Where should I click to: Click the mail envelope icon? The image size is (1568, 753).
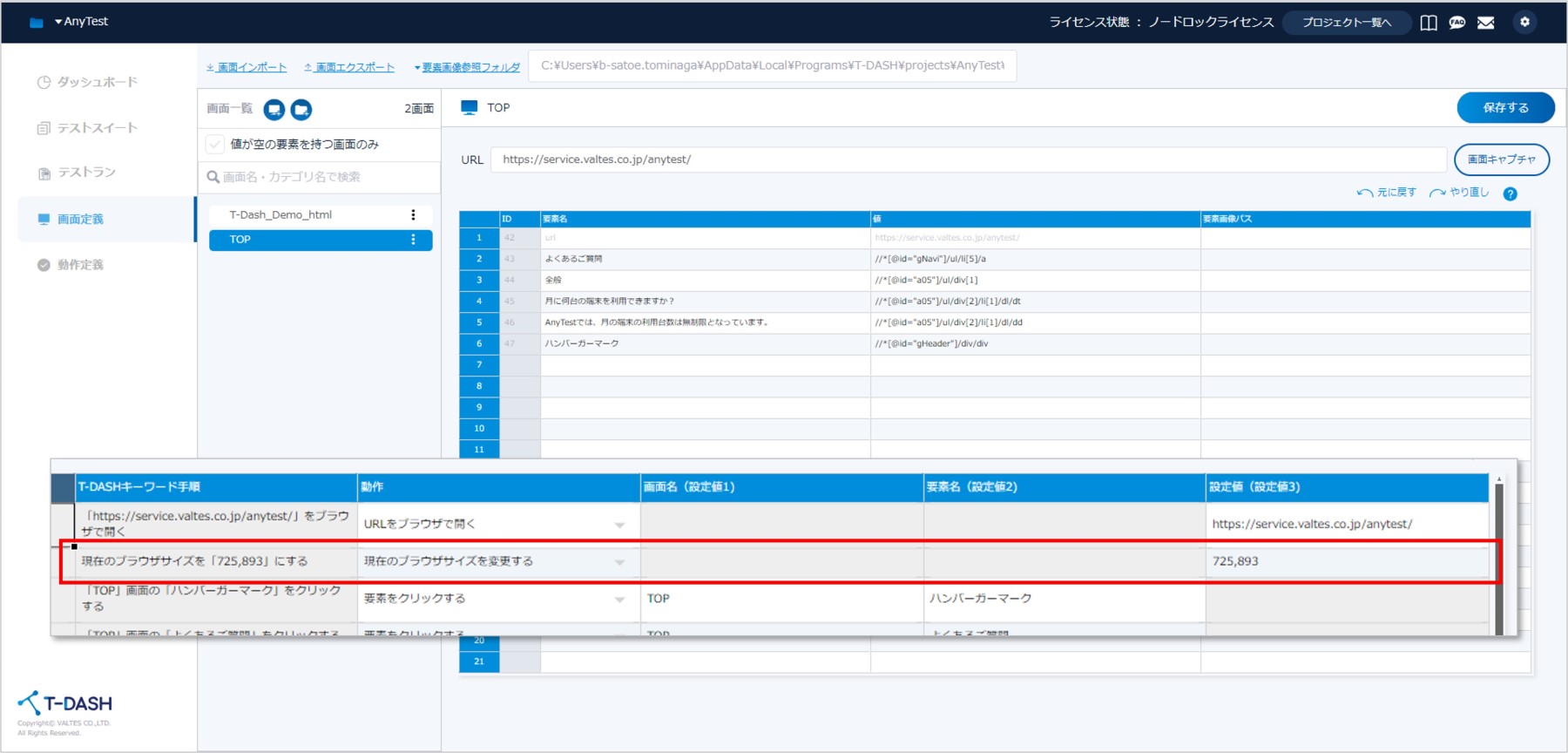tap(1486, 23)
